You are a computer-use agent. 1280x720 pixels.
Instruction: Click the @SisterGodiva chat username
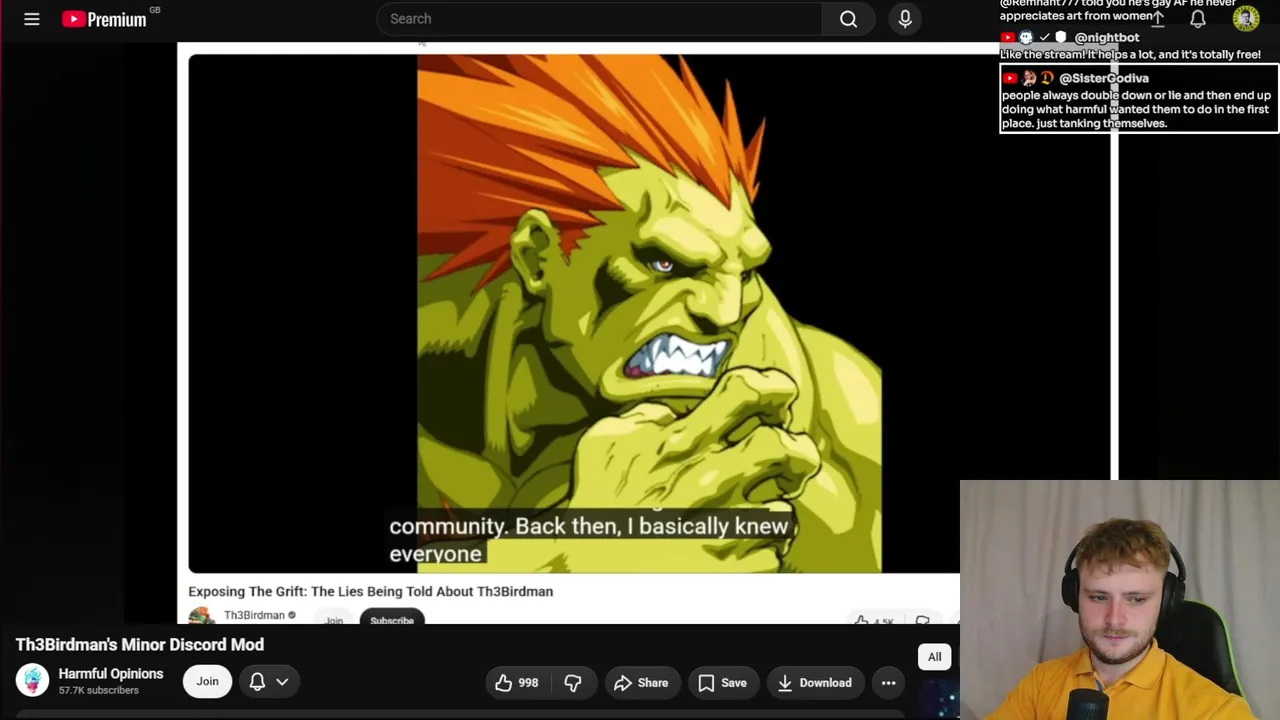coord(1104,78)
